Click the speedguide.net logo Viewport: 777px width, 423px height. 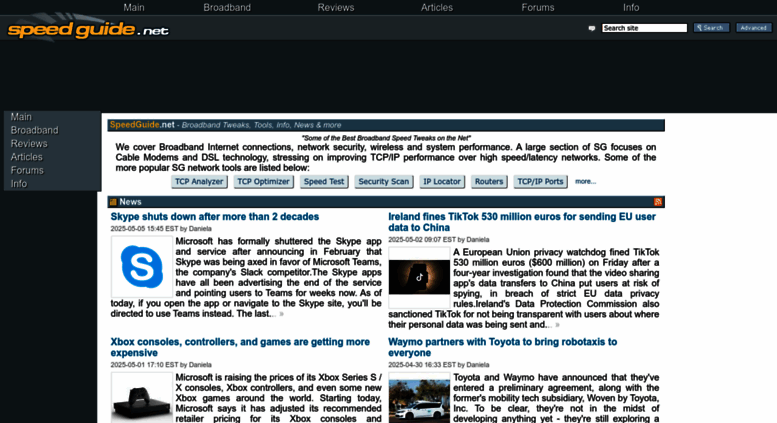point(88,30)
